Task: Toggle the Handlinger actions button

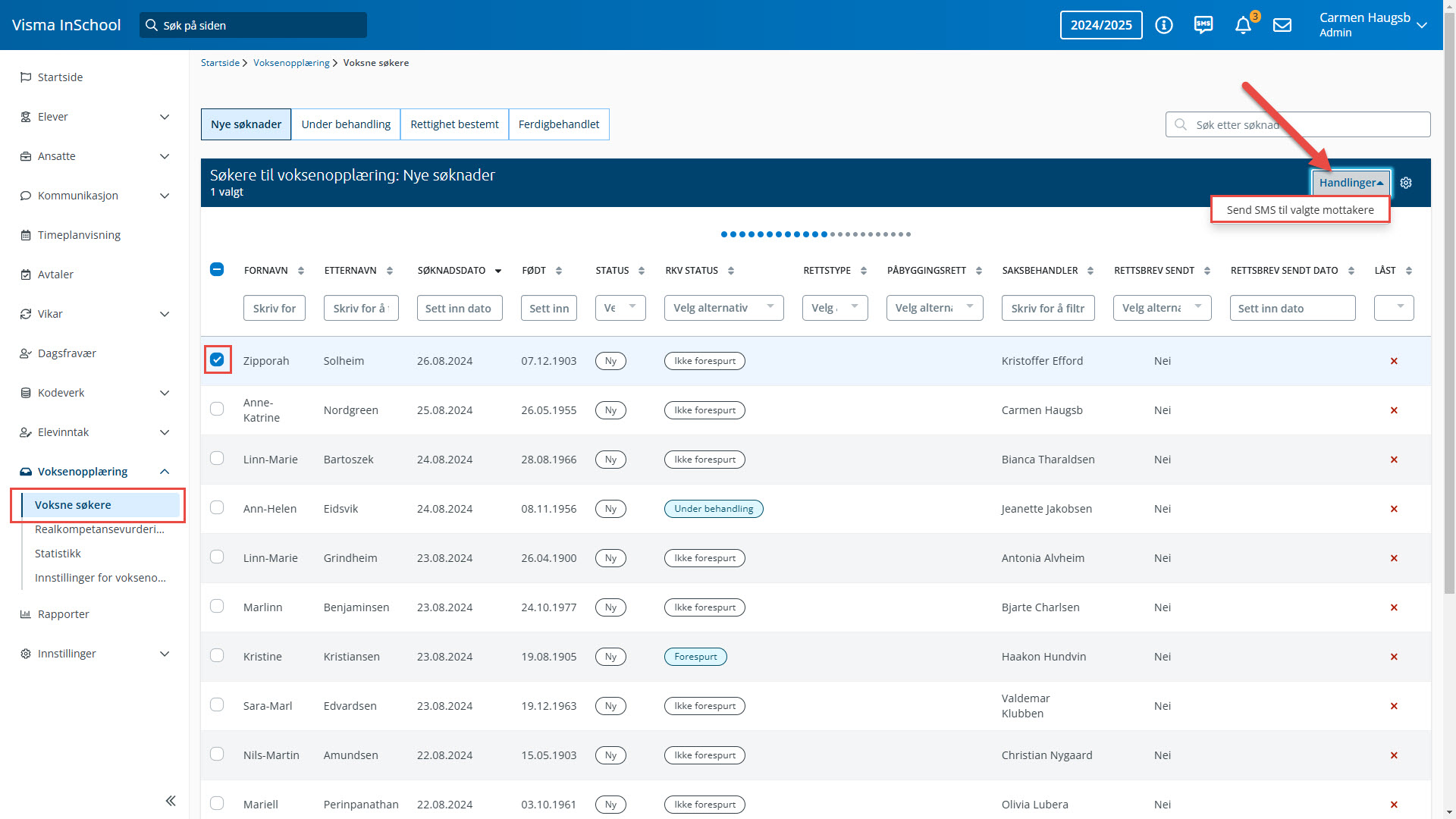Action: point(1351,183)
